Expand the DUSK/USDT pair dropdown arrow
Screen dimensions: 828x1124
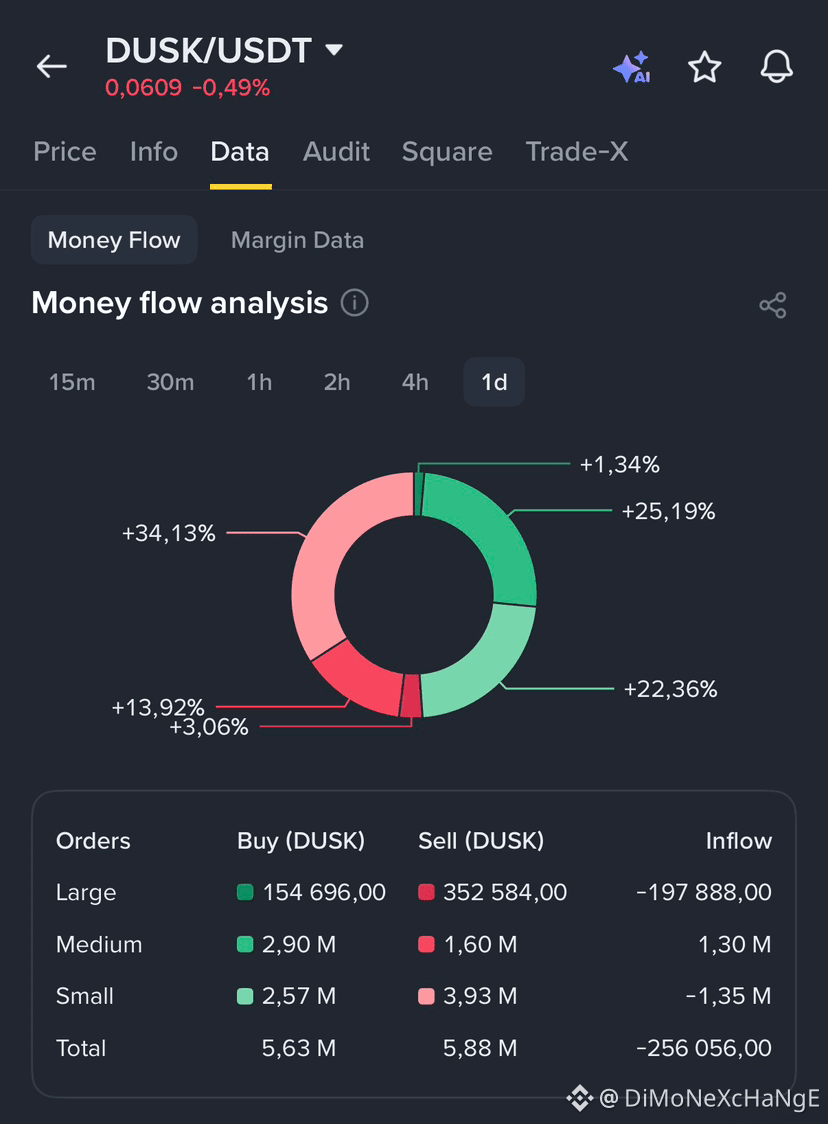[333, 50]
